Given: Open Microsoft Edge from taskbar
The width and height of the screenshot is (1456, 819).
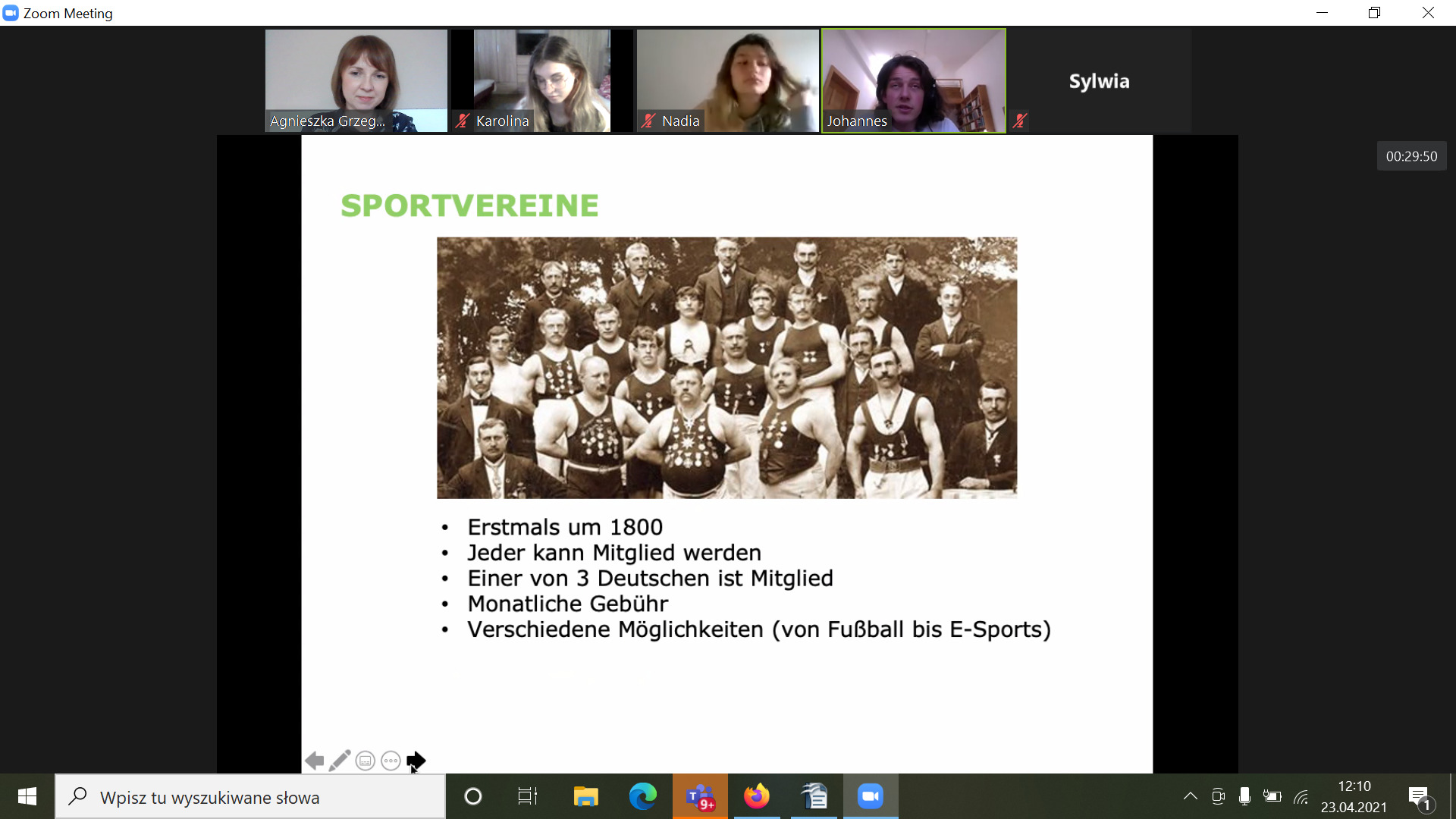Looking at the screenshot, I should [x=643, y=796].
